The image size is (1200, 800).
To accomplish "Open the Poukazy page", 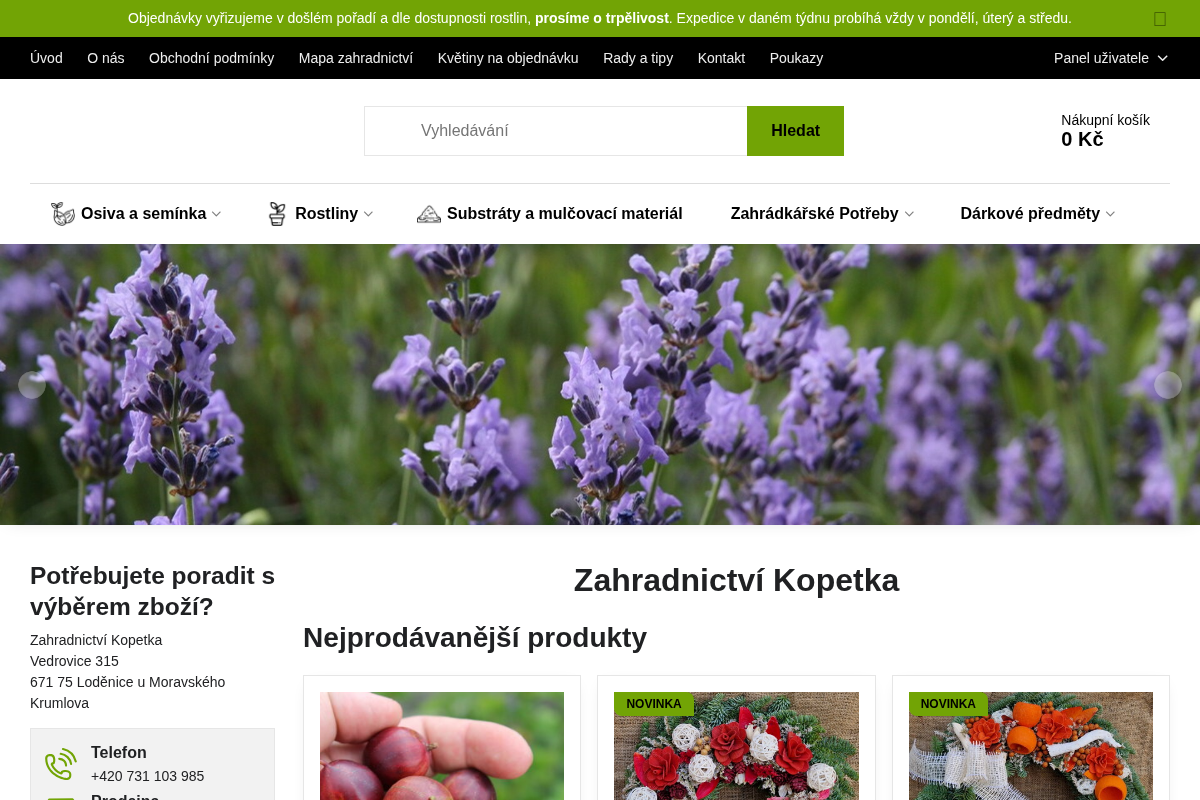I will pos(796,58).
